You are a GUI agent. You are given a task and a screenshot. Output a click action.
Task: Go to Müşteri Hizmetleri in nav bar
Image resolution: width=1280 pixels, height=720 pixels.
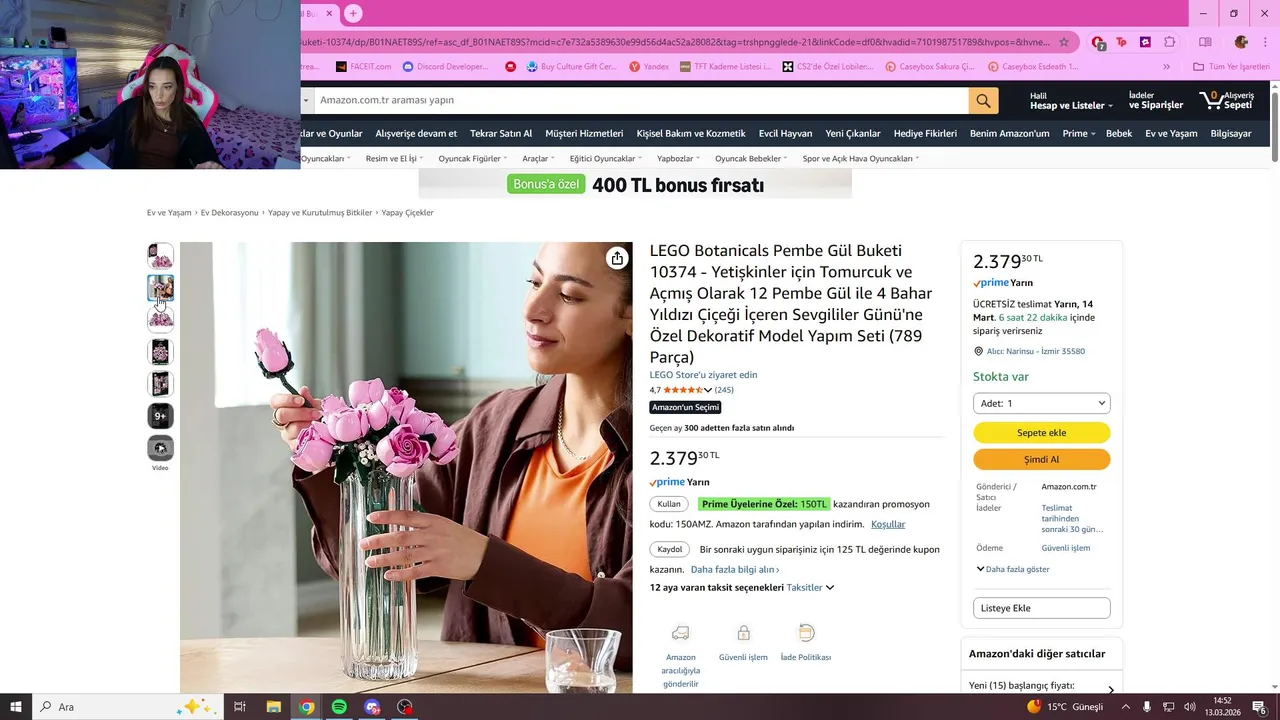(x=584, y=133)
